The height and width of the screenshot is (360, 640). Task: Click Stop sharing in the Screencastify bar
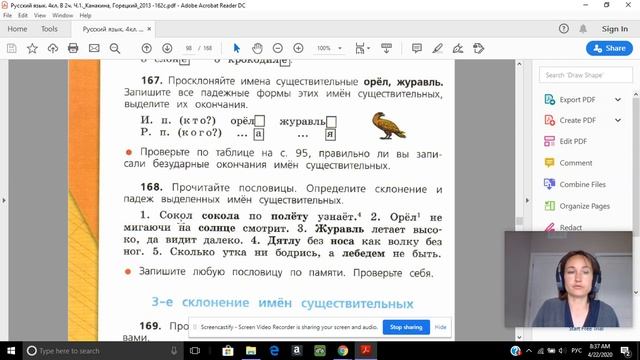click(406, 327)
